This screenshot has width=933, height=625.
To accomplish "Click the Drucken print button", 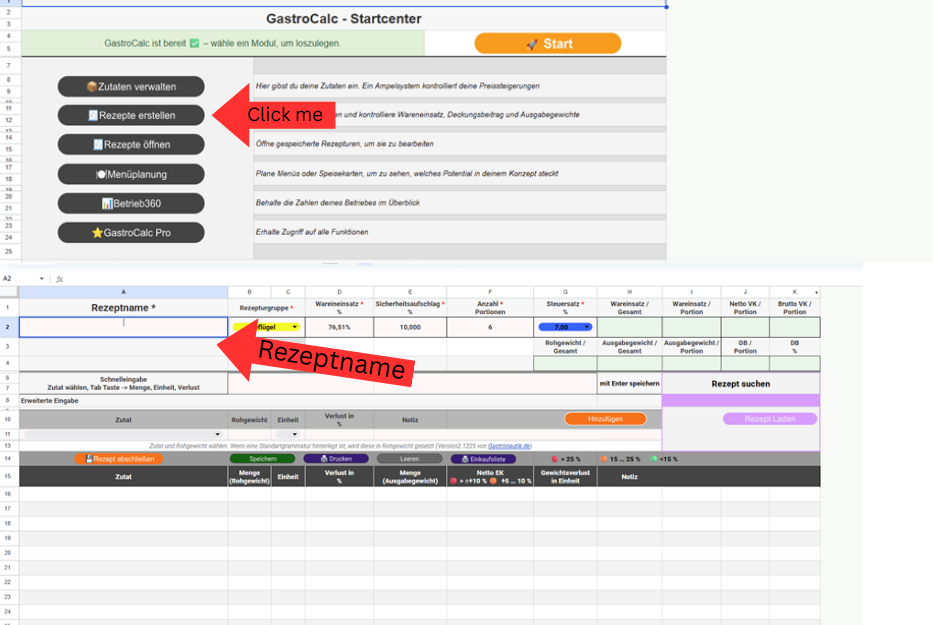I will (x=336, y=459).
